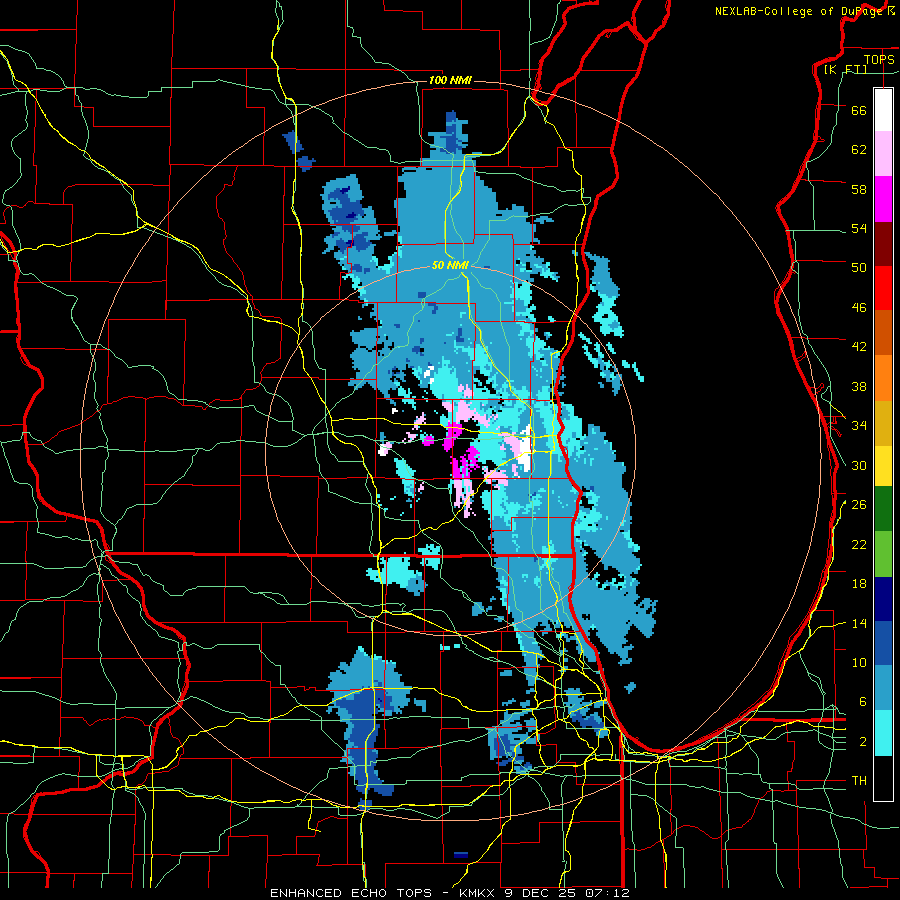Click the magenta legend swatch
The image size is (900, 900).
point(883,199)
